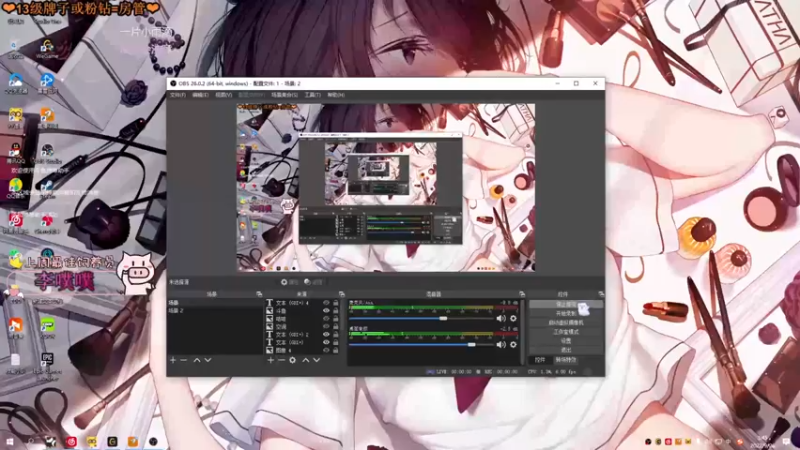The width and height of the screenshot is (800, 450).
Task: Open 麦克风/Aux audio settings gear
Action: (x=513, y=318)
